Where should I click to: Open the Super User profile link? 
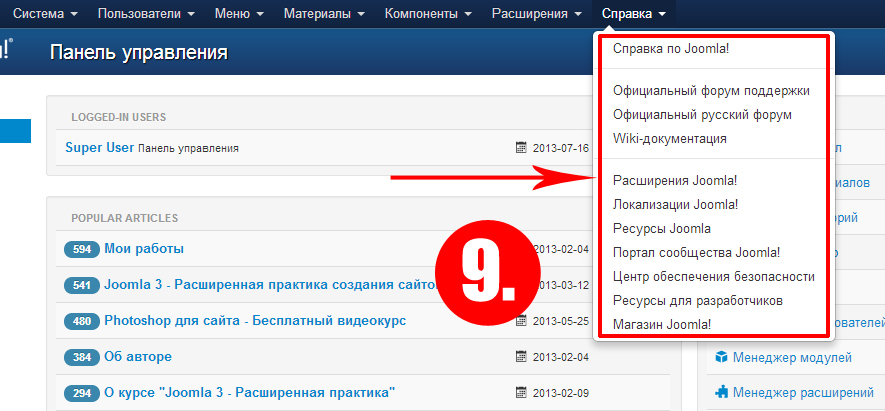pyautogui.click(x=99, y=148)
